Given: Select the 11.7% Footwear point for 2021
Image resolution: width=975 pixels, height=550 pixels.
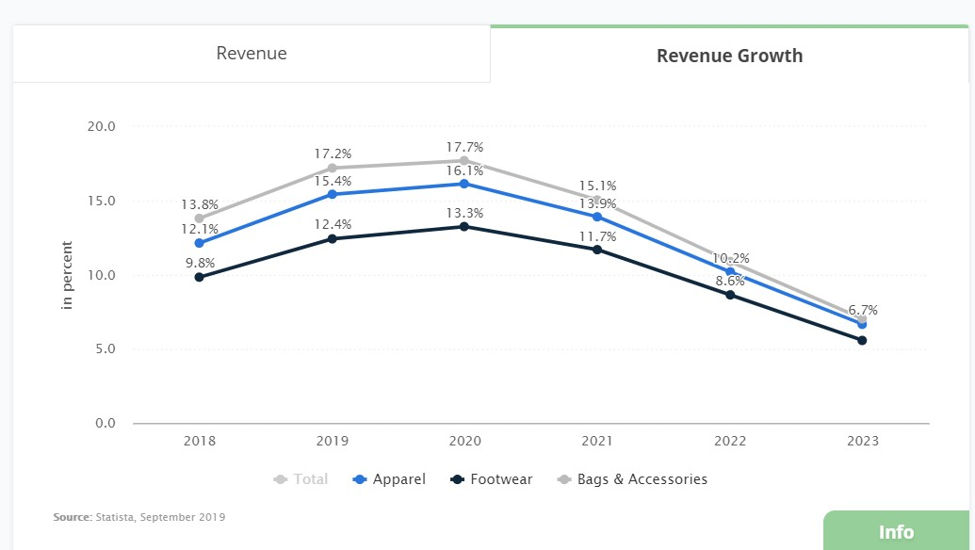Looking at the screenshot, I should [x=597, y=250].
